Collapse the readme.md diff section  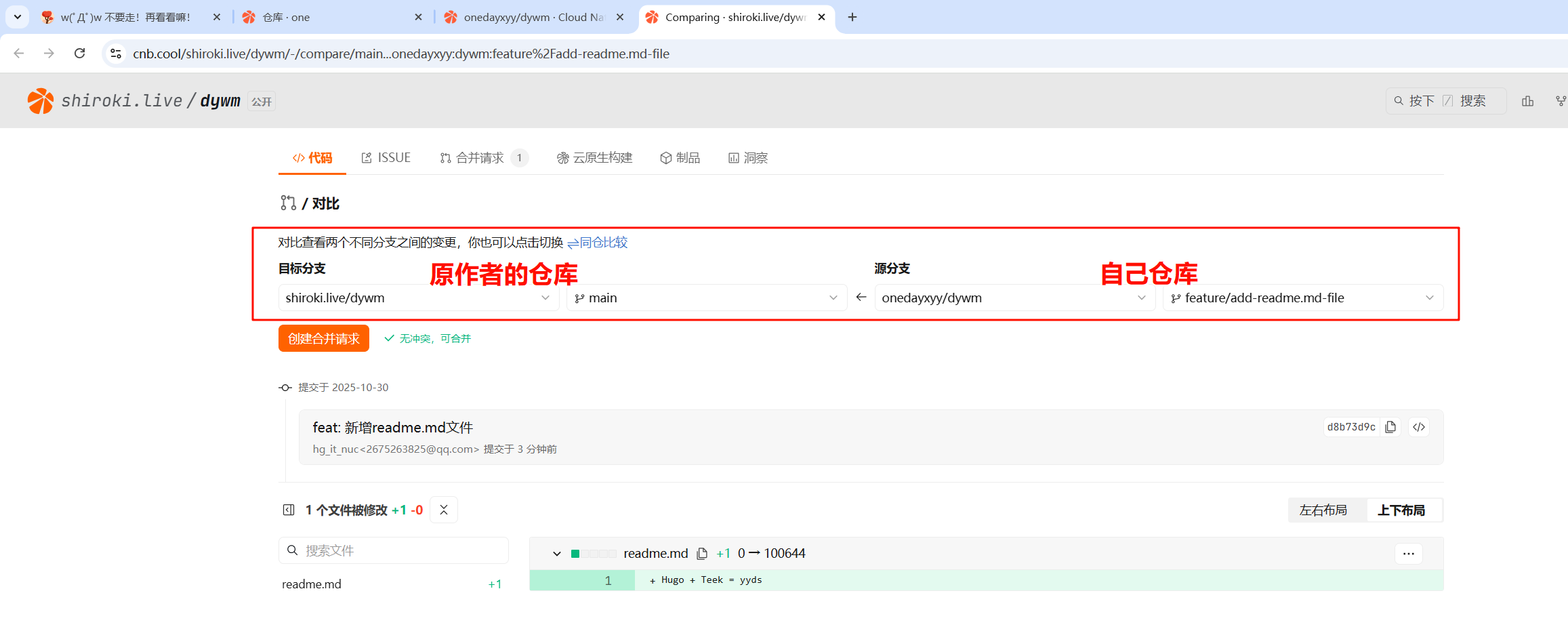click(x=557, y=554)
